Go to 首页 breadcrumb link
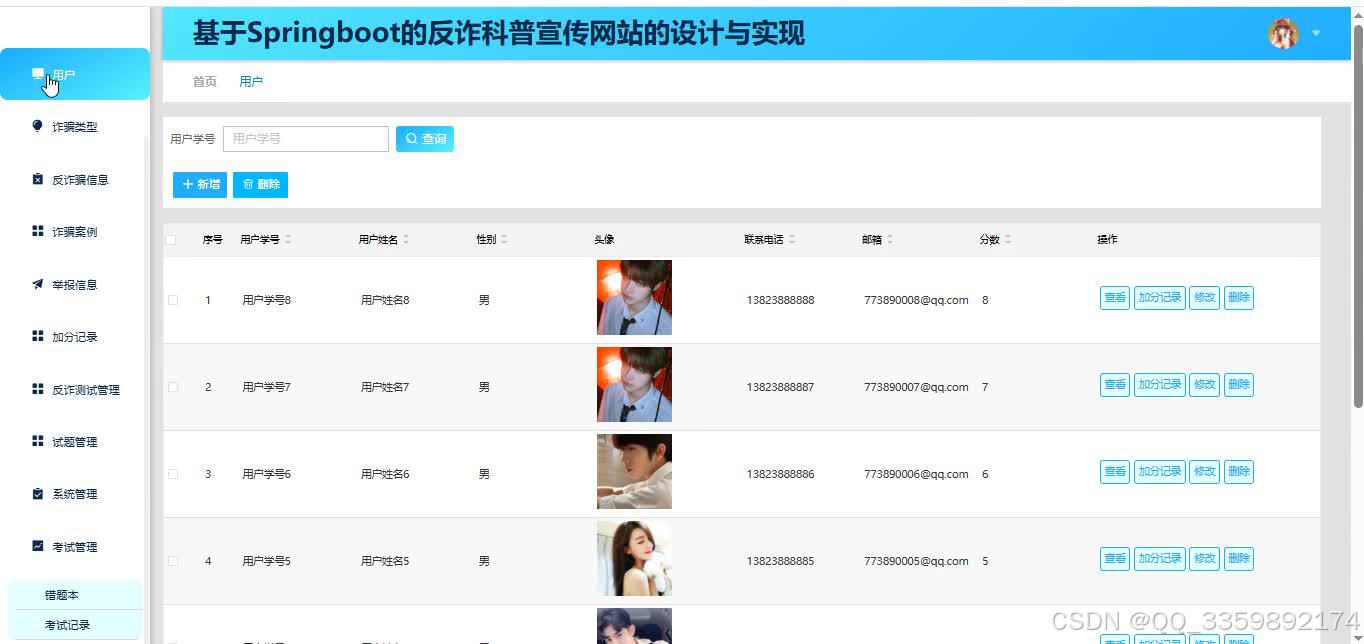 point(205,82)
